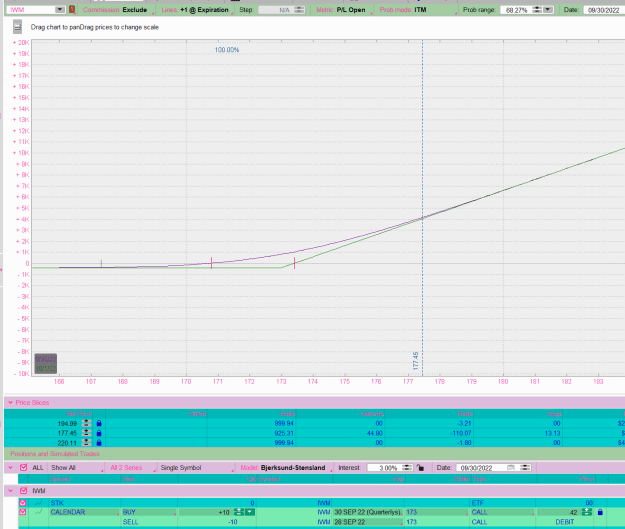Screen dimensions: 625x529
Task: Change the 28 SEP 22 expiration
Action: 368,522
